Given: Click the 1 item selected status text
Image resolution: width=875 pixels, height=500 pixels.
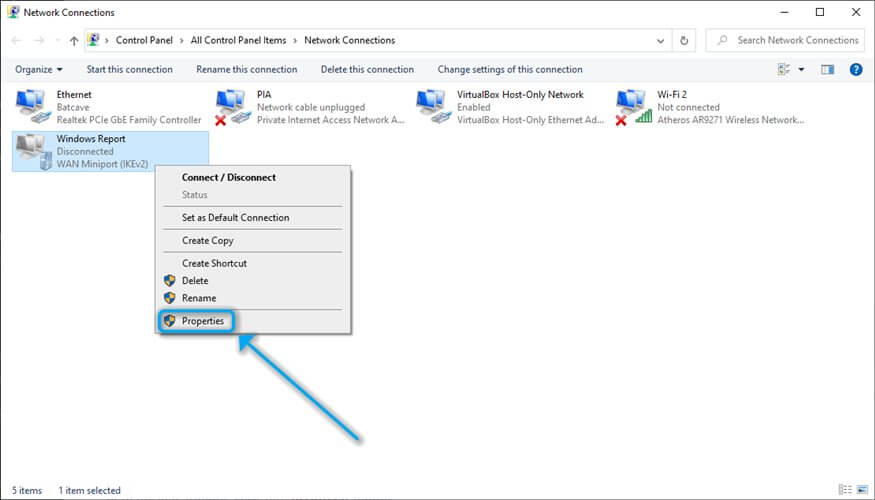Looking at the screenshot, I should (89, 491).
